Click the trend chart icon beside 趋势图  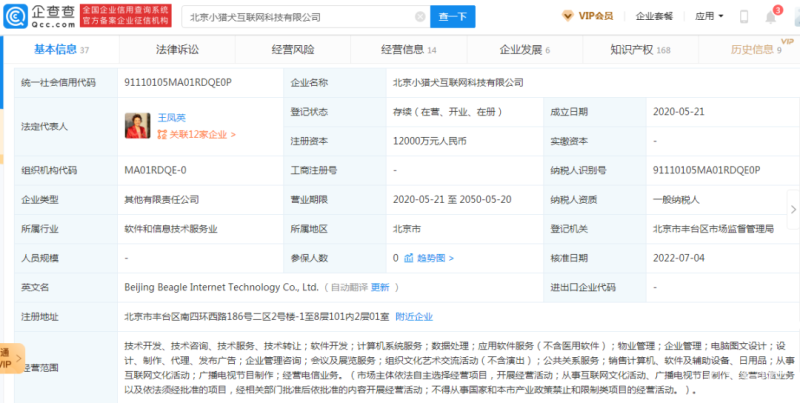tap(408, 258)
